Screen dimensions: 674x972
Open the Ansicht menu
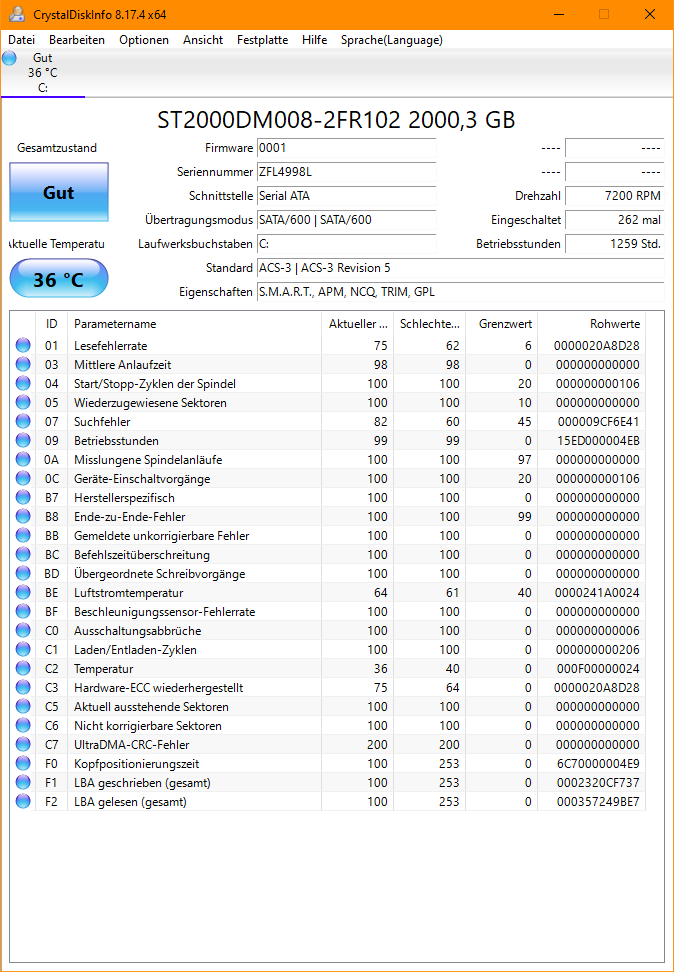[x=203, y=40]
